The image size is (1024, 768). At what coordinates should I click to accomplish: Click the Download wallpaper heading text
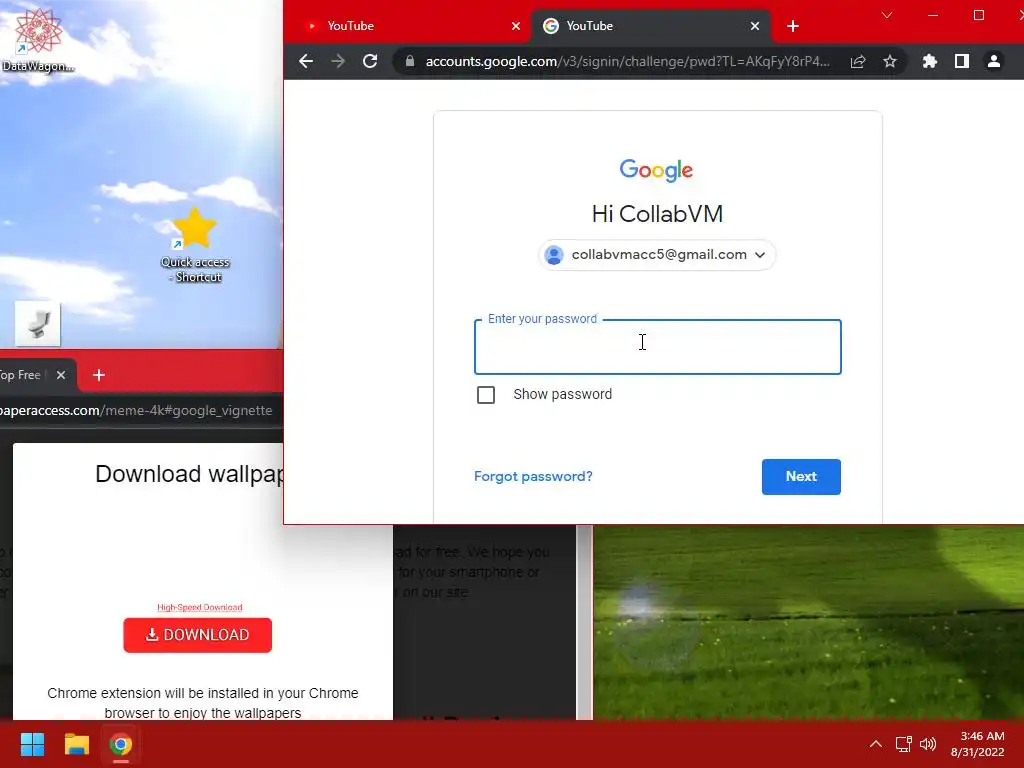click(189, 474)
